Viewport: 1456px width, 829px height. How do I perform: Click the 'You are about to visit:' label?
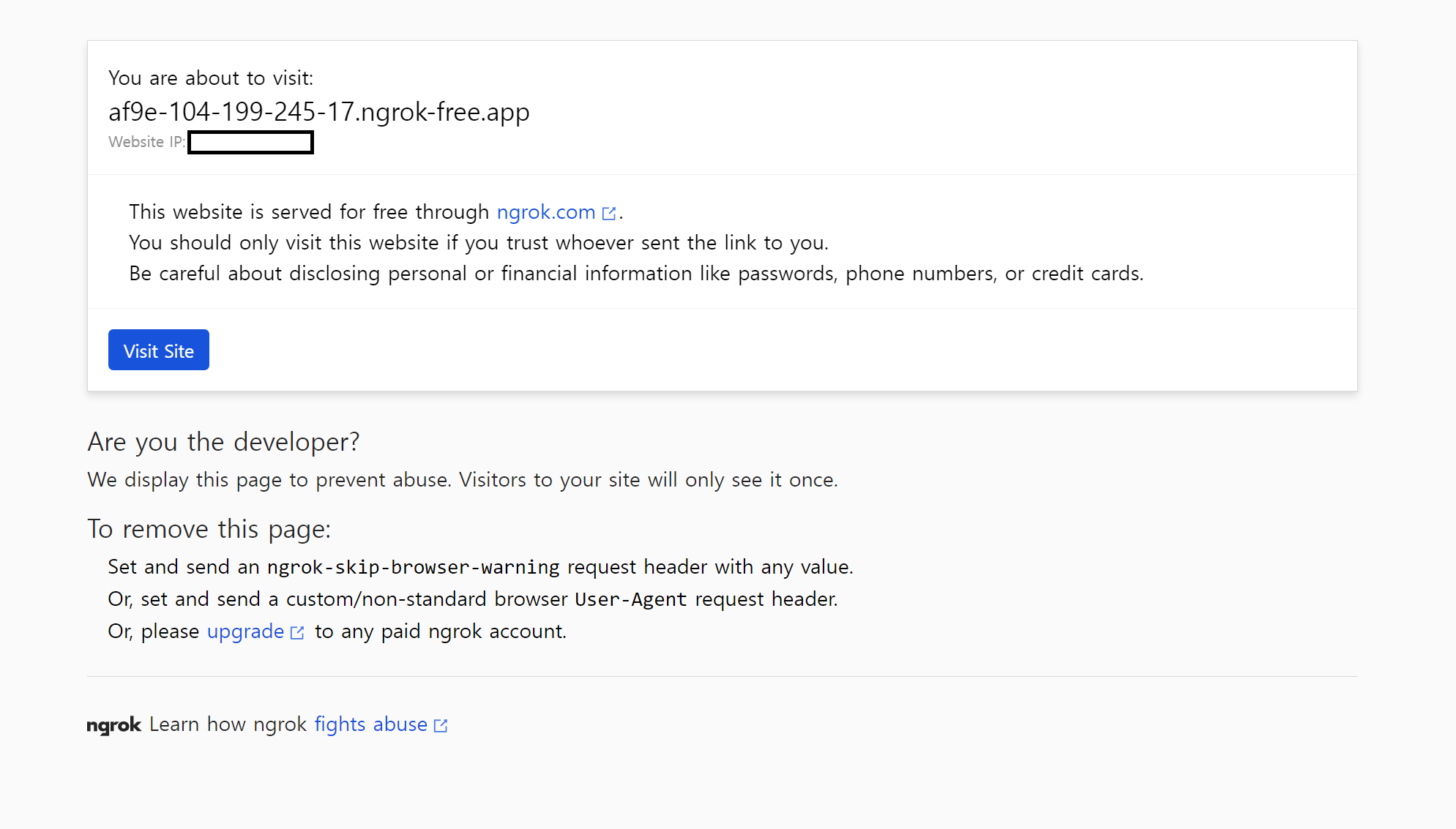click(x=211, y=78)
